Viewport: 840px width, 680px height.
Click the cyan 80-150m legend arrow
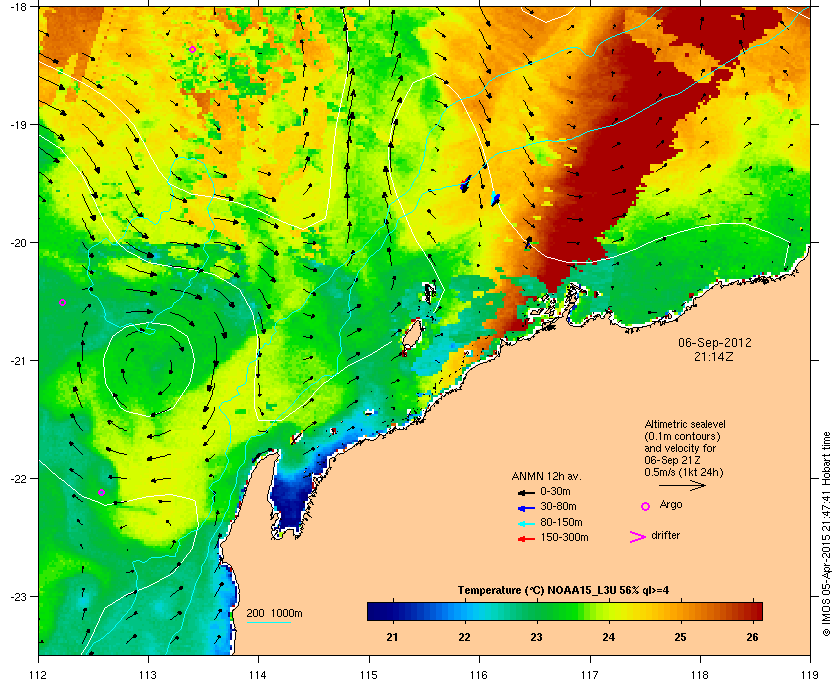point(526,523)
